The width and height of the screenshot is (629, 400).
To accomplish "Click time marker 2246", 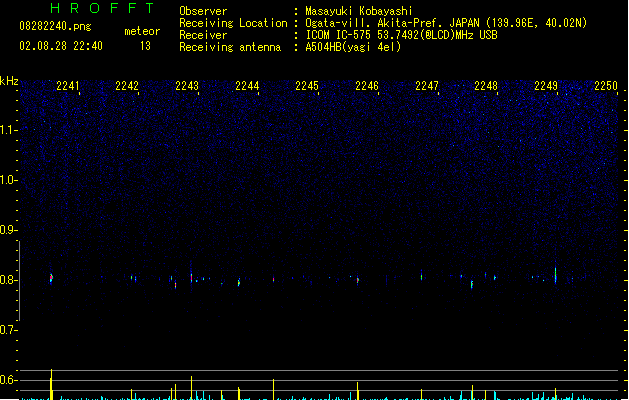I will coord(367,86).
